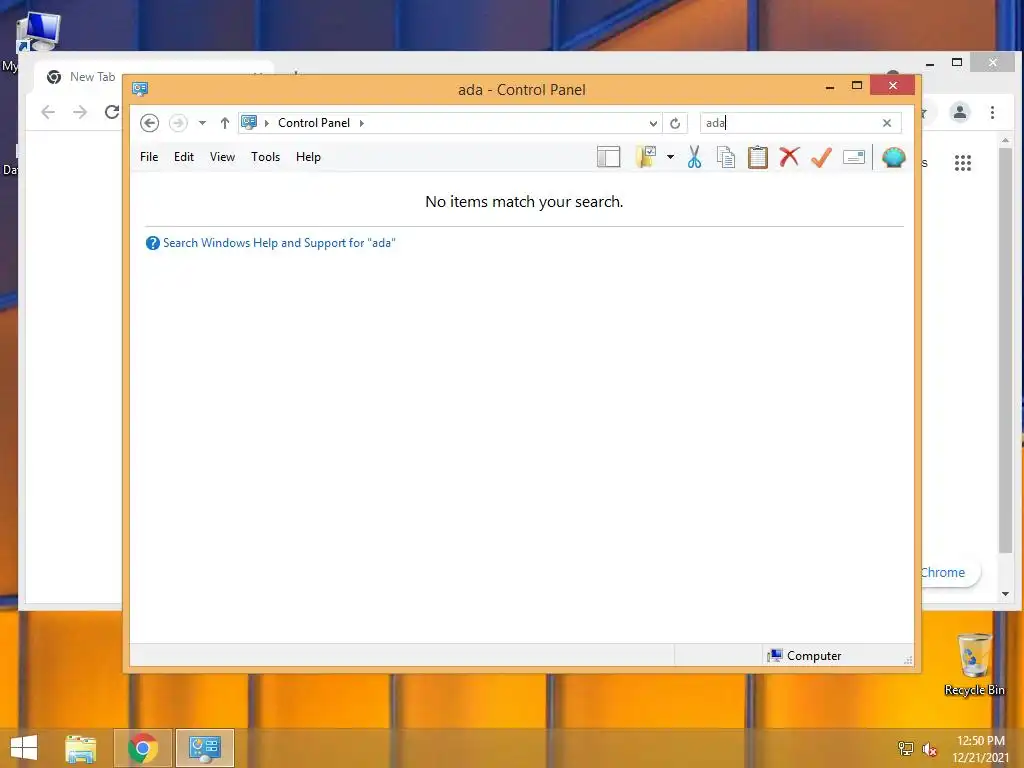
Task: Click muted volume icon in system tray
Action: pos(929,749)
